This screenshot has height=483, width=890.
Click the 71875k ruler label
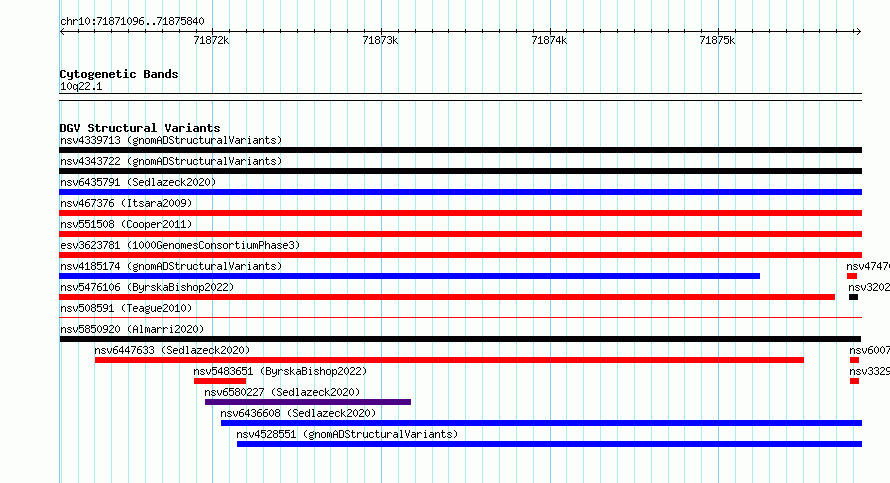(717, 41)
